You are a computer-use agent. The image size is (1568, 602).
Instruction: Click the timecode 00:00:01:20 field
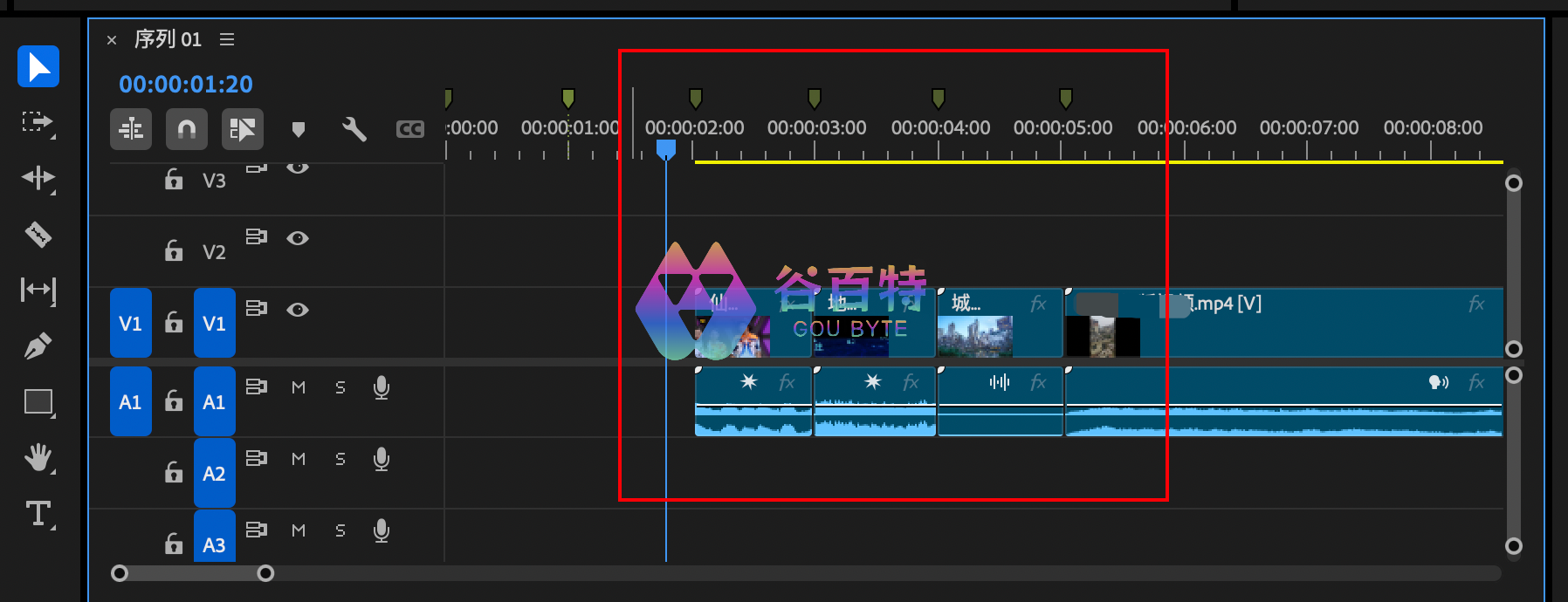tap(186, 85)
